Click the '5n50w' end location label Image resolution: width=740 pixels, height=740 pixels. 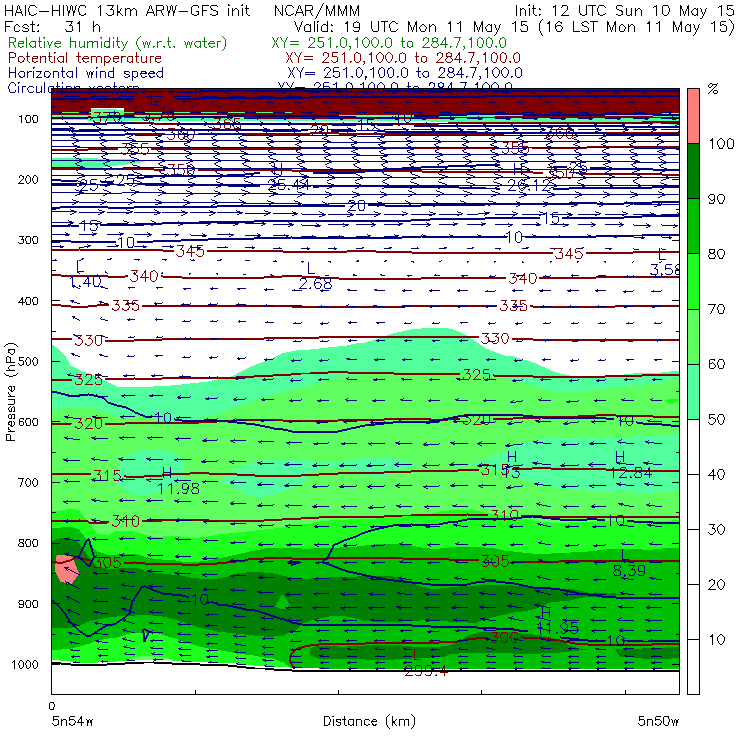[658, 721]
